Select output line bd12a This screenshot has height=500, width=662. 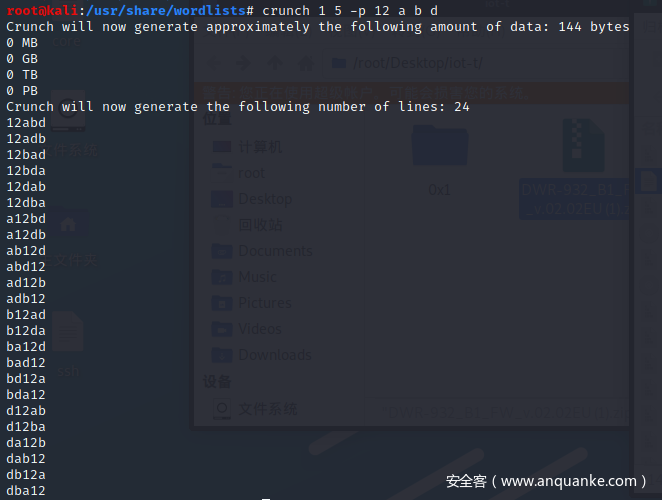[x=26, y=379]
